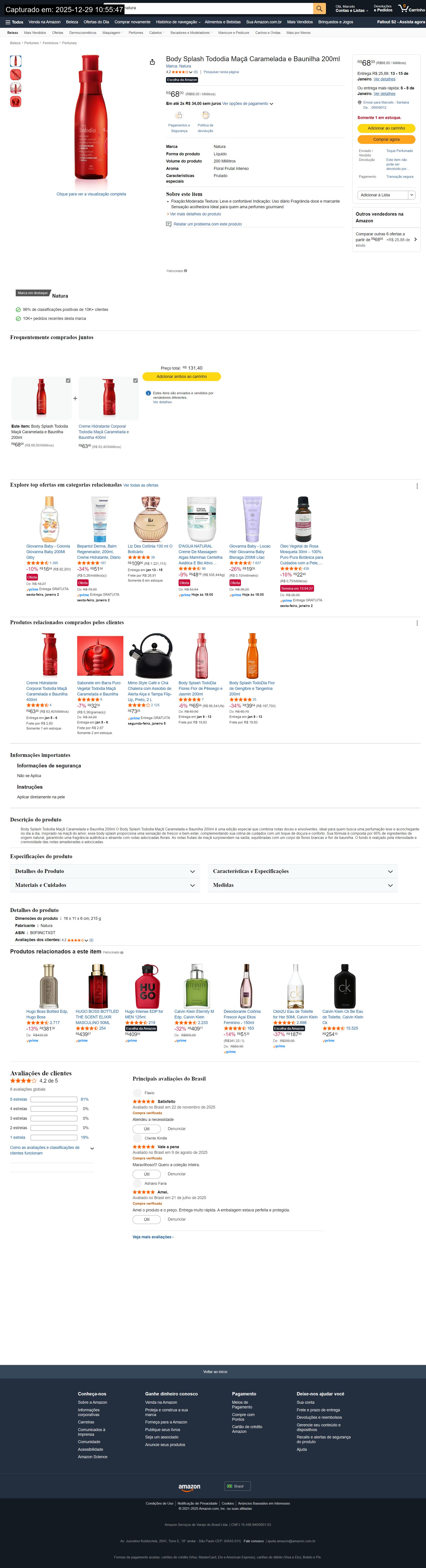
Task: Expand Materiais e Cuidados section
Action: click(x=105, y=885)
